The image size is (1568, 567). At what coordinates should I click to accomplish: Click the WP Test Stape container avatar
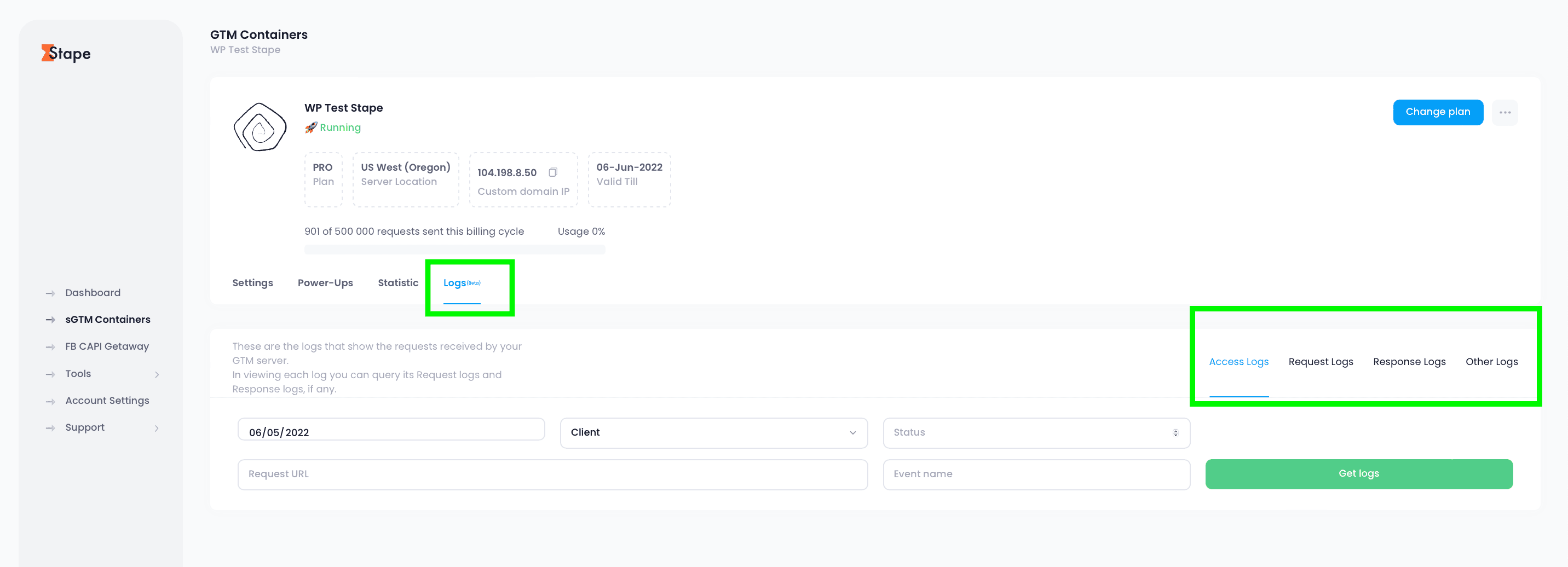tap(261, 127)
